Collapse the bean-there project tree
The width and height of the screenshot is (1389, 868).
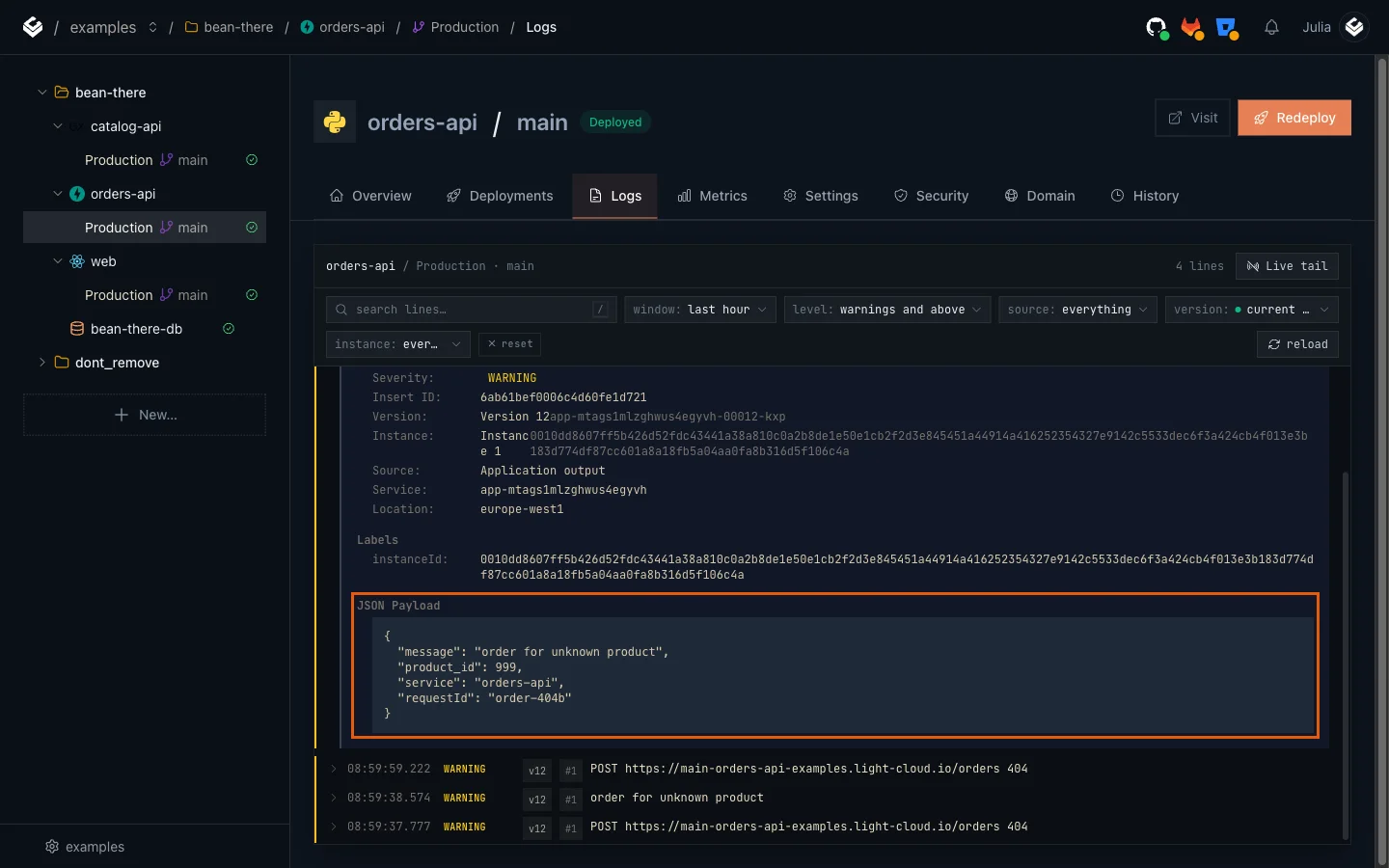(x=42, y=93)
